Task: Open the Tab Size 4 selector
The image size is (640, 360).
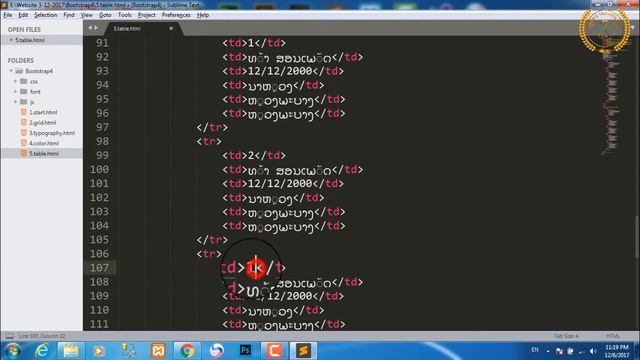Action: pyautogui.click(x=566, y=336)
